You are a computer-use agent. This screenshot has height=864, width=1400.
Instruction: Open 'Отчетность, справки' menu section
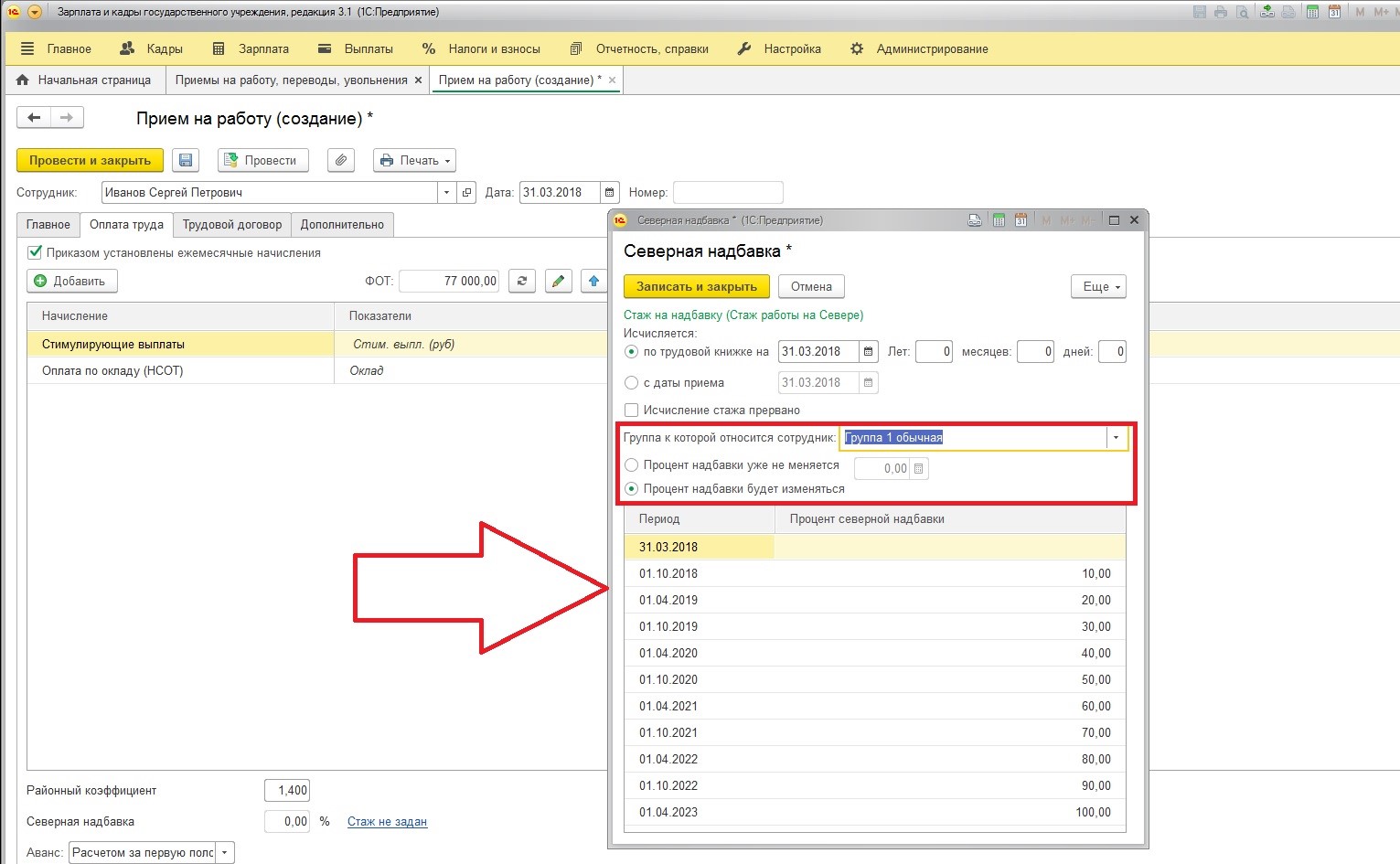(x=639, y=48)
